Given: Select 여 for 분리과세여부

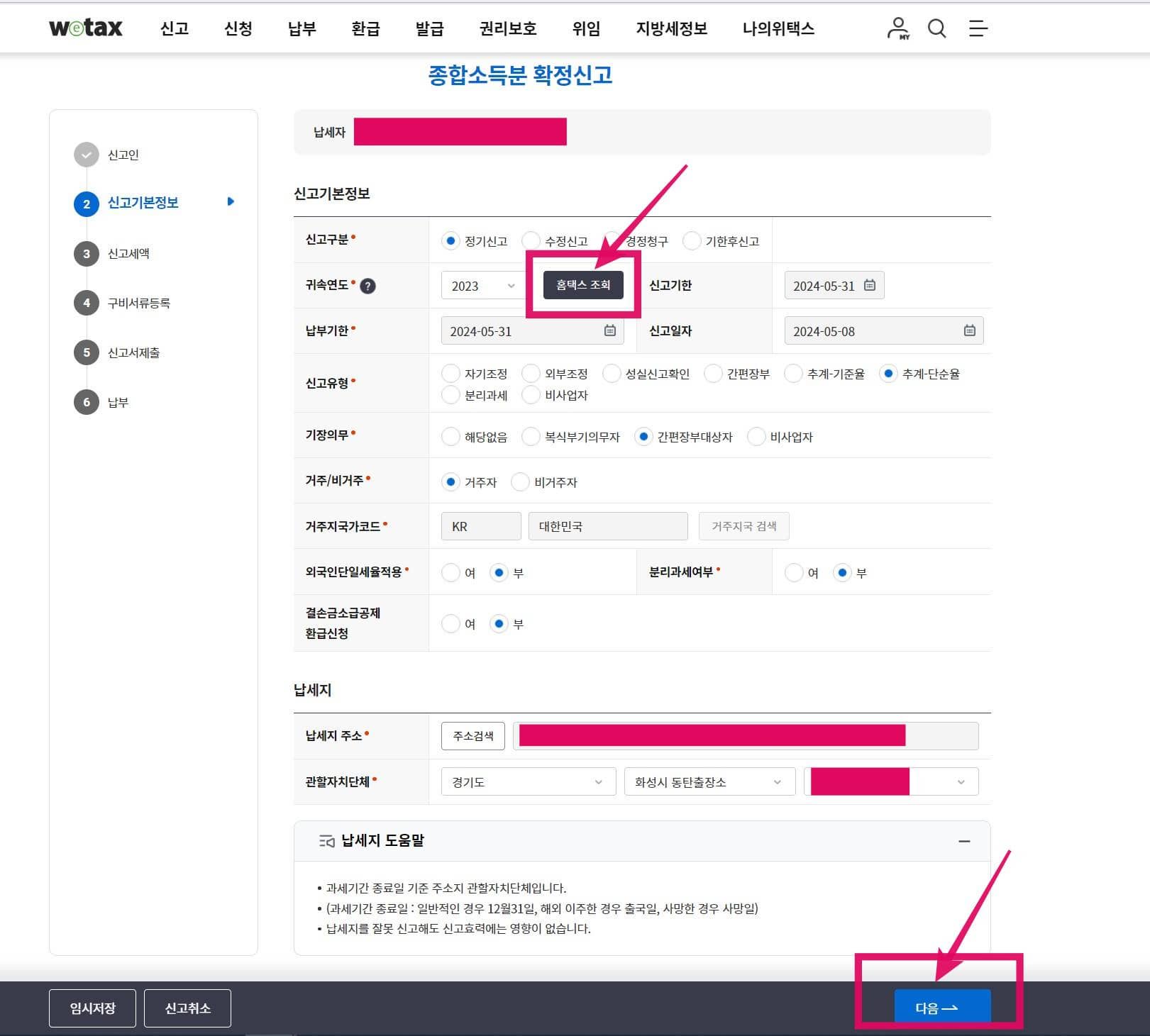Looking at the screenshot, I should point(795,572).
